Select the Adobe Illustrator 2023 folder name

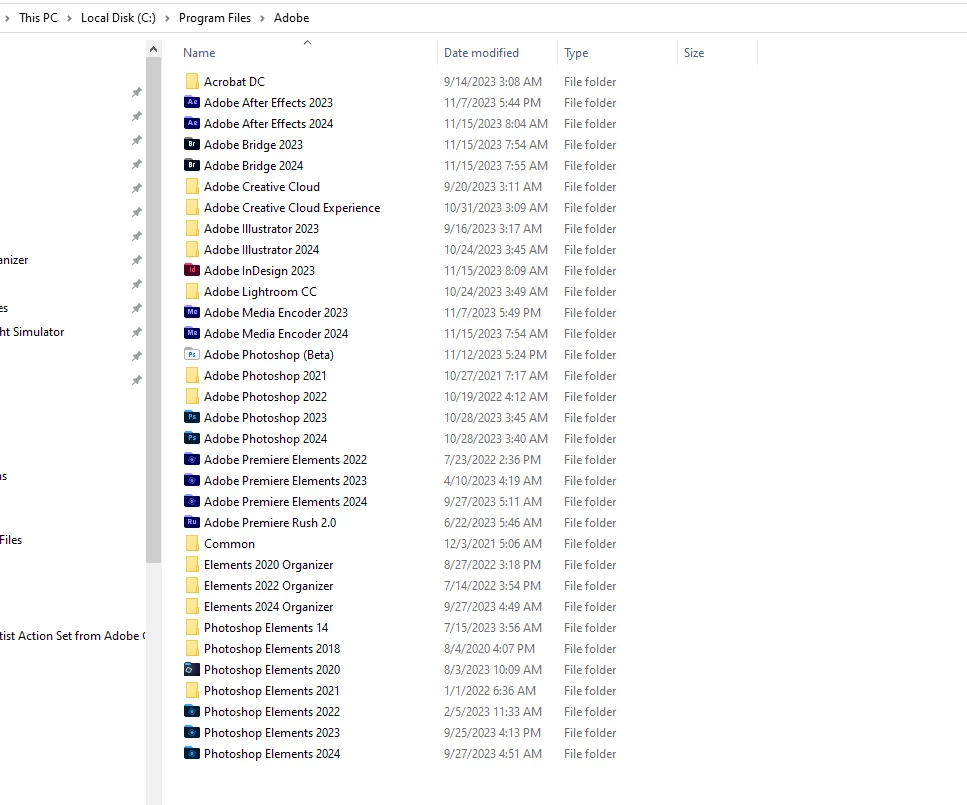(x=261, y=228)
